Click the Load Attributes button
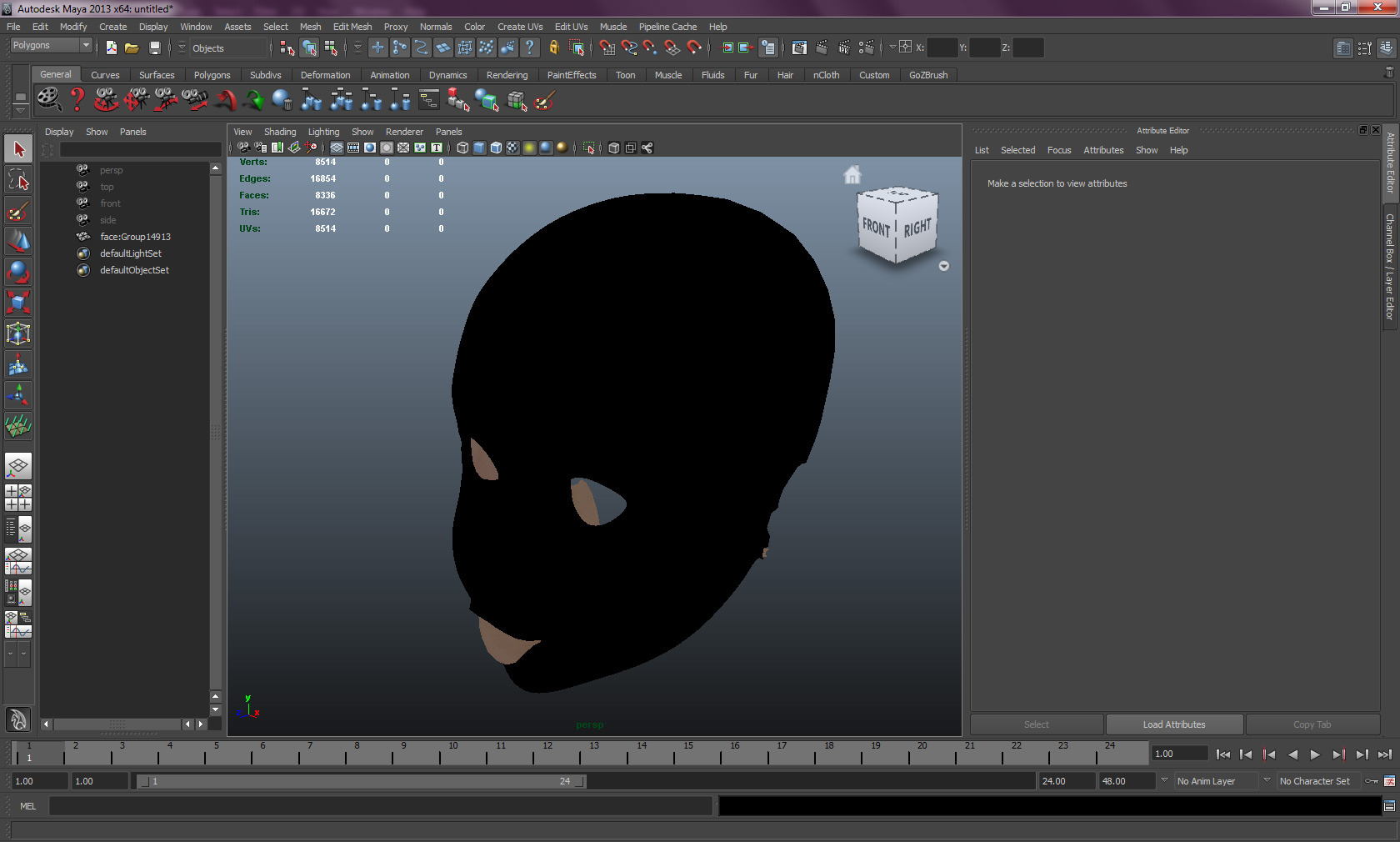Screen dimensions: 1400x842 click(x=1174, y=724)
